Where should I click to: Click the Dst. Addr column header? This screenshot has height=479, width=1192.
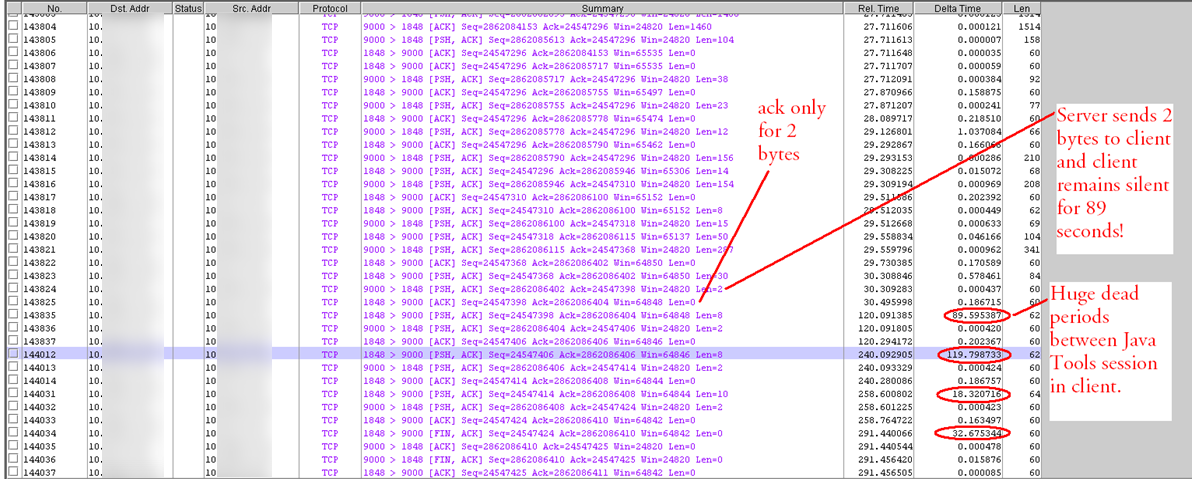130,7
